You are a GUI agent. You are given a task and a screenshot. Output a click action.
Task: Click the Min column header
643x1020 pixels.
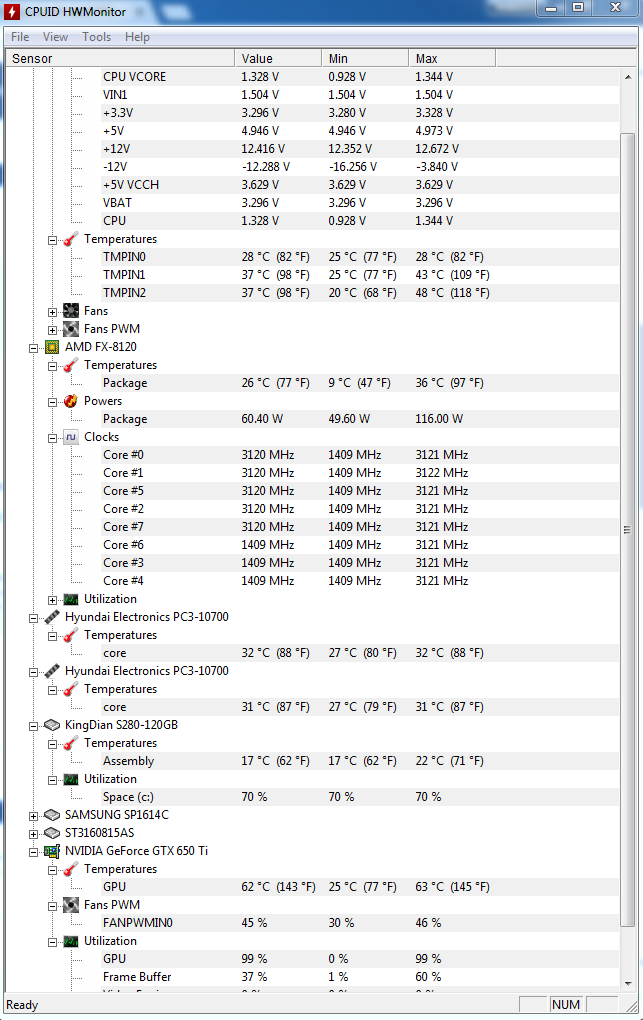(365, 59)
